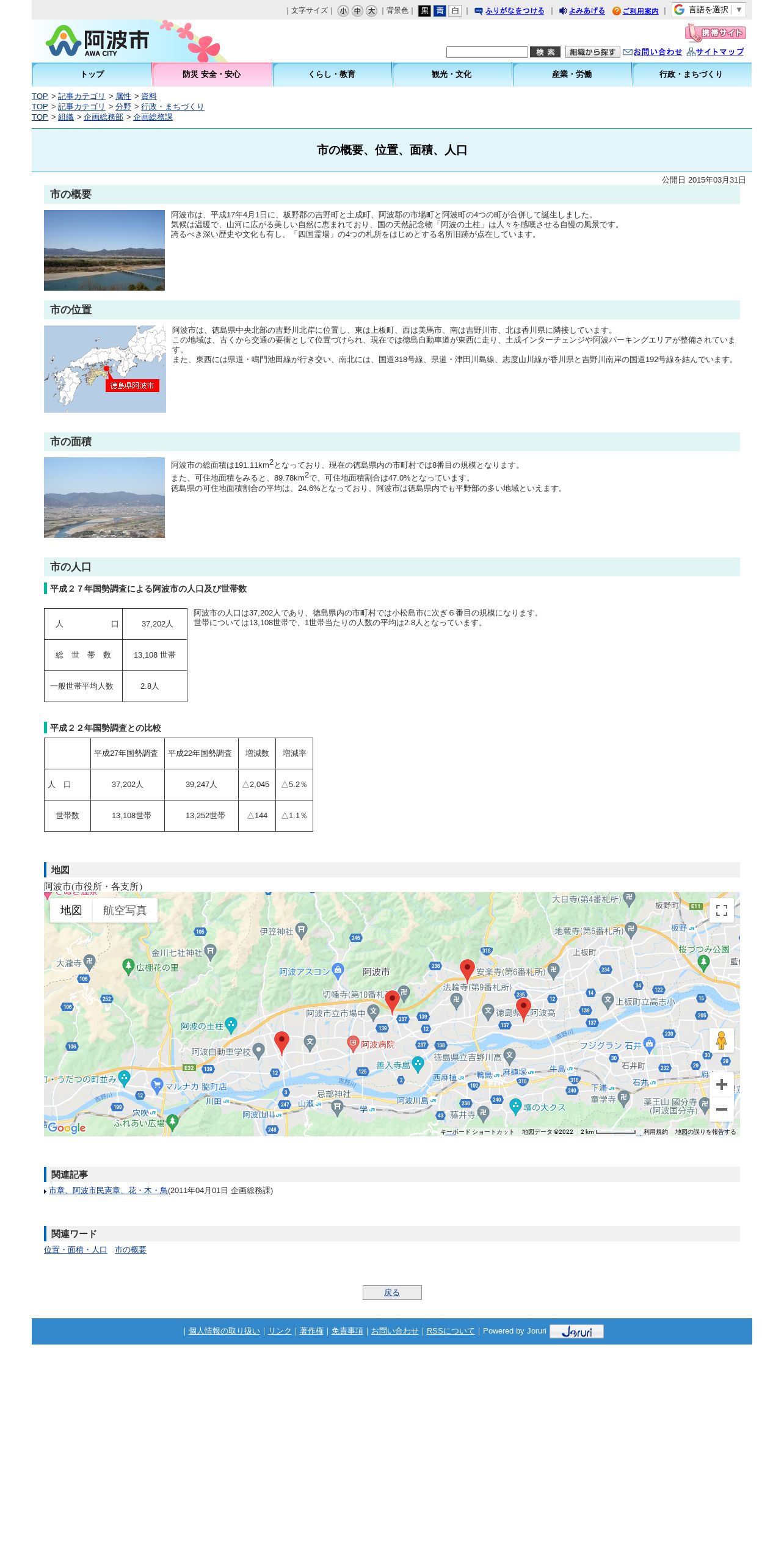784x1568 pixels.
Task: Open the 行政・まちづくり navigation tab
Action: point(692,74)
